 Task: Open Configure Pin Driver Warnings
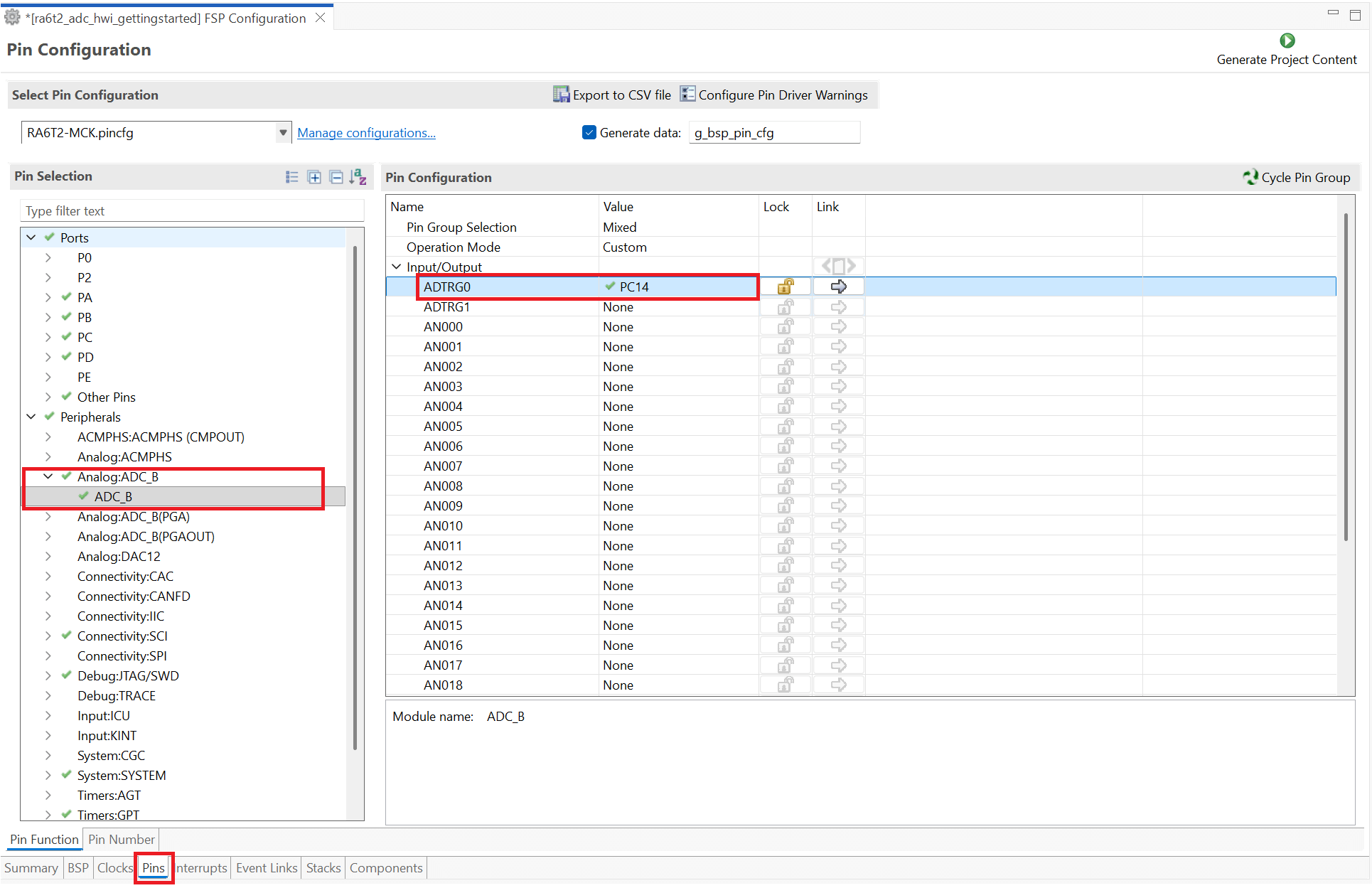pyautogui.click(x=773, y=95)
